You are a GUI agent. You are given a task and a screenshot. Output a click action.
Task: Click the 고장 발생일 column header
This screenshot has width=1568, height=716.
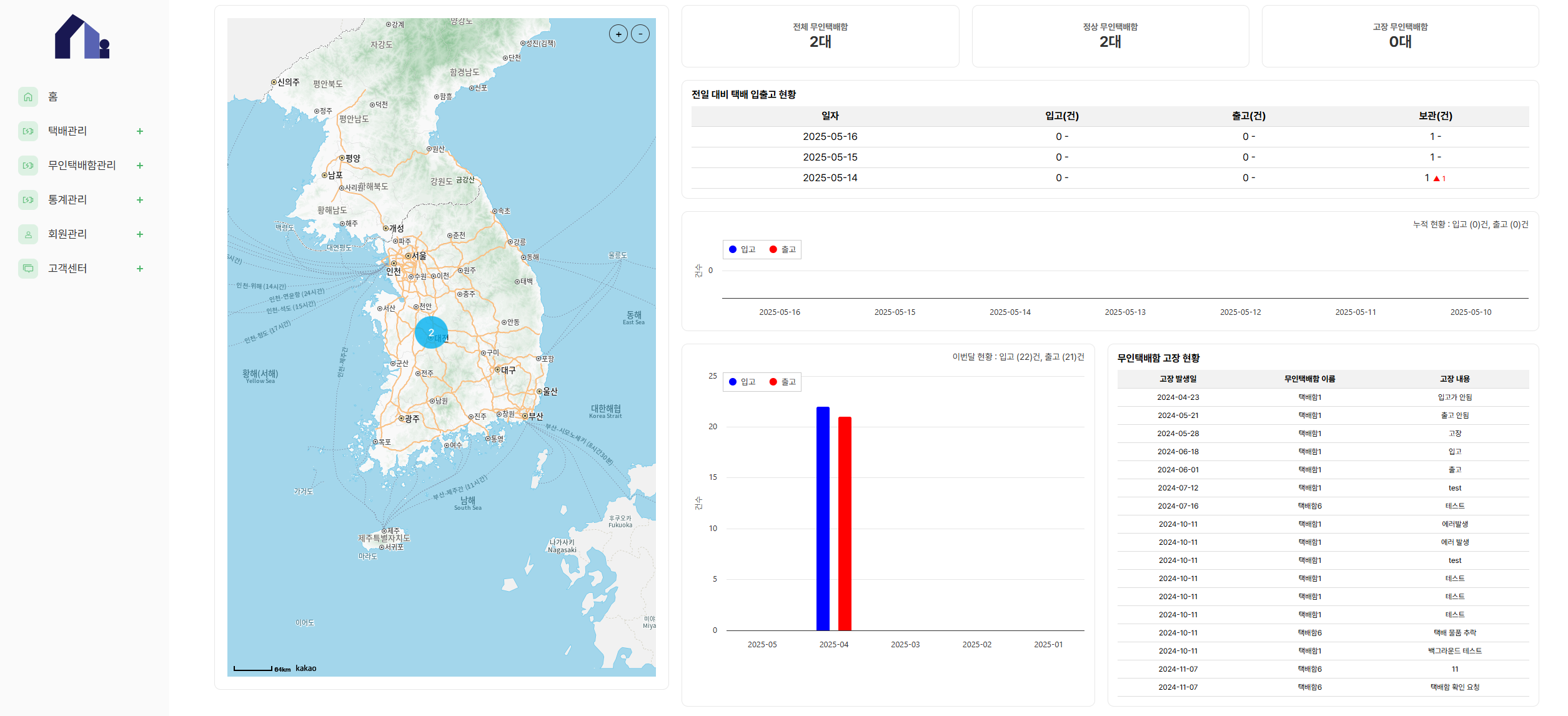(x=1178, y=379)
